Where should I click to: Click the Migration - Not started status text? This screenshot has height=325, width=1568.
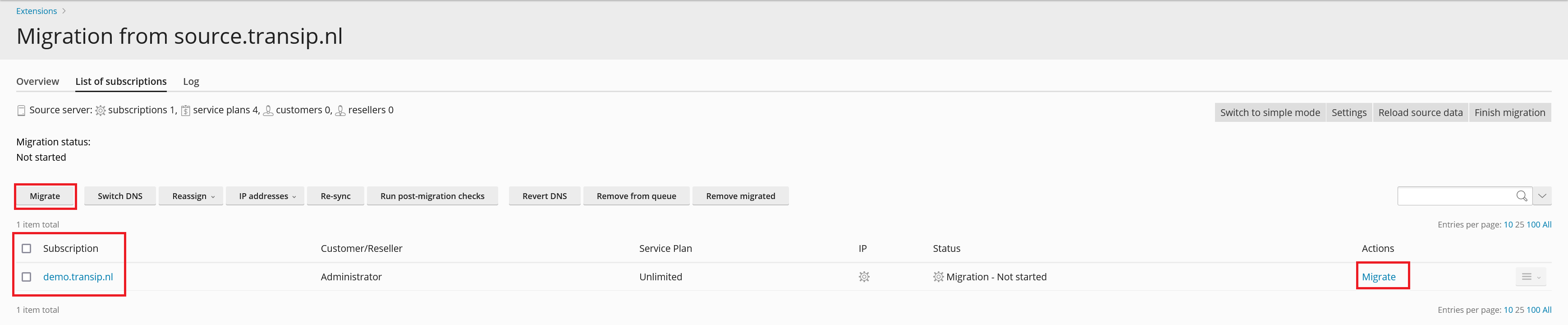(x=996, y=277)
